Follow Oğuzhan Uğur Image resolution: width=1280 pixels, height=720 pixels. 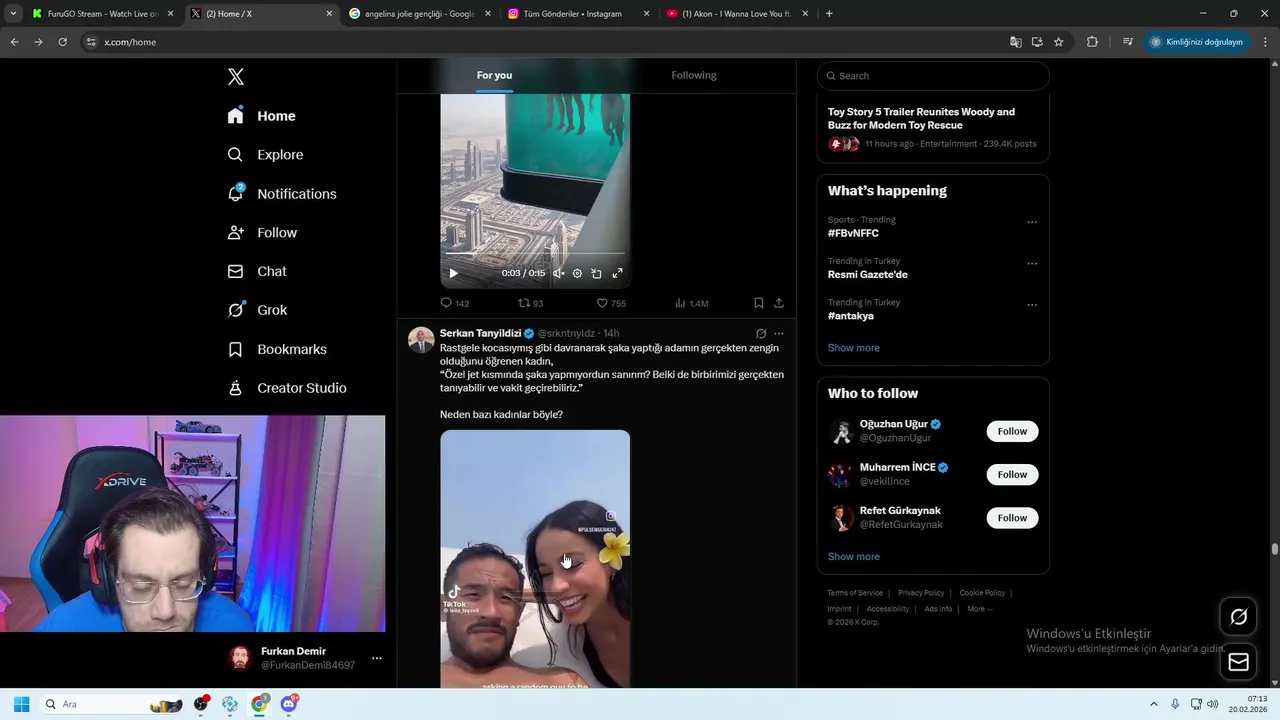1012,431
